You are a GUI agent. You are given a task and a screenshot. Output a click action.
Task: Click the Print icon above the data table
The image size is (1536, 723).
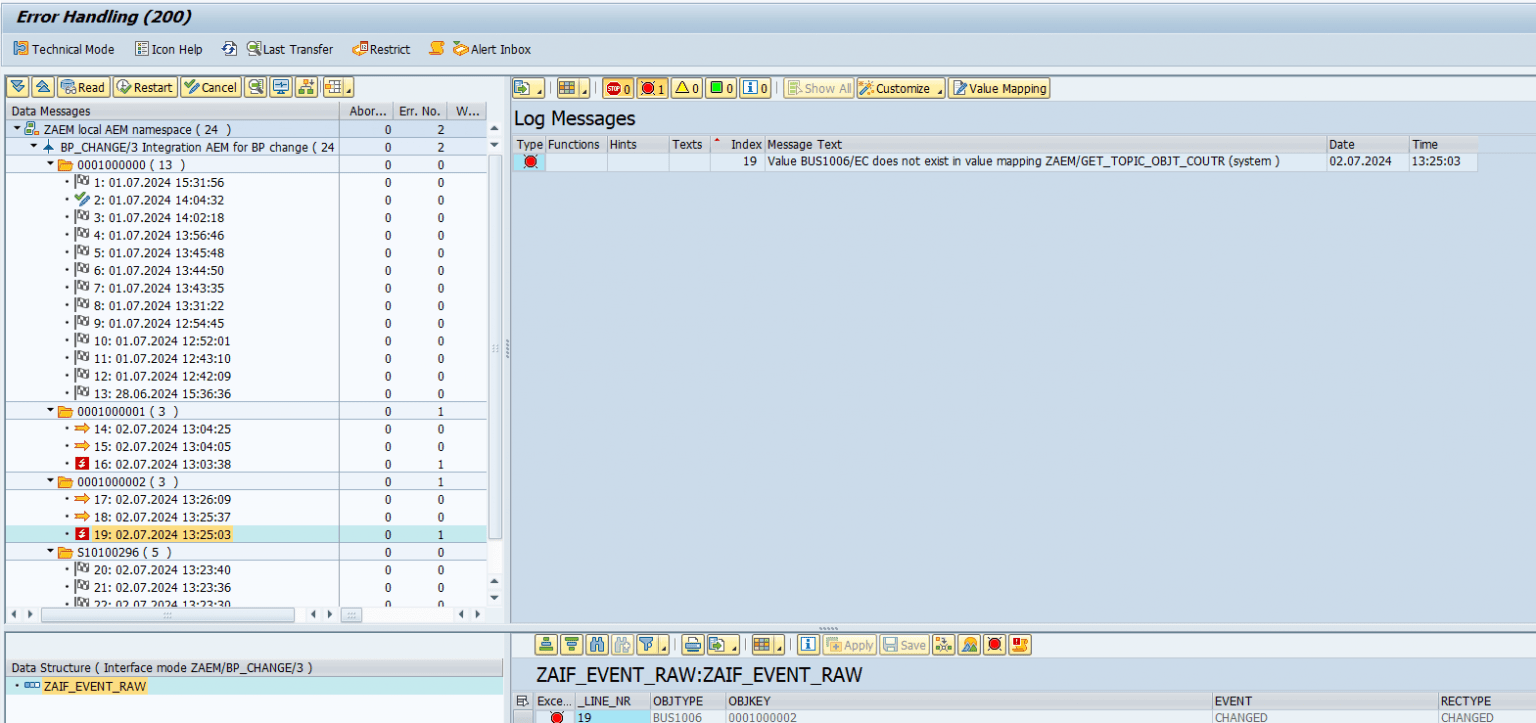click(x=694, y=645)
